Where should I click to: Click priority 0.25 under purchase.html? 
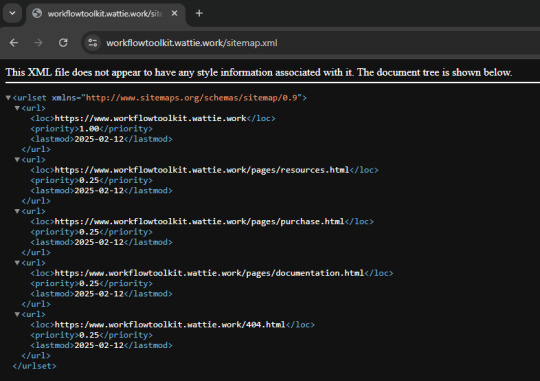coord(89,232)
